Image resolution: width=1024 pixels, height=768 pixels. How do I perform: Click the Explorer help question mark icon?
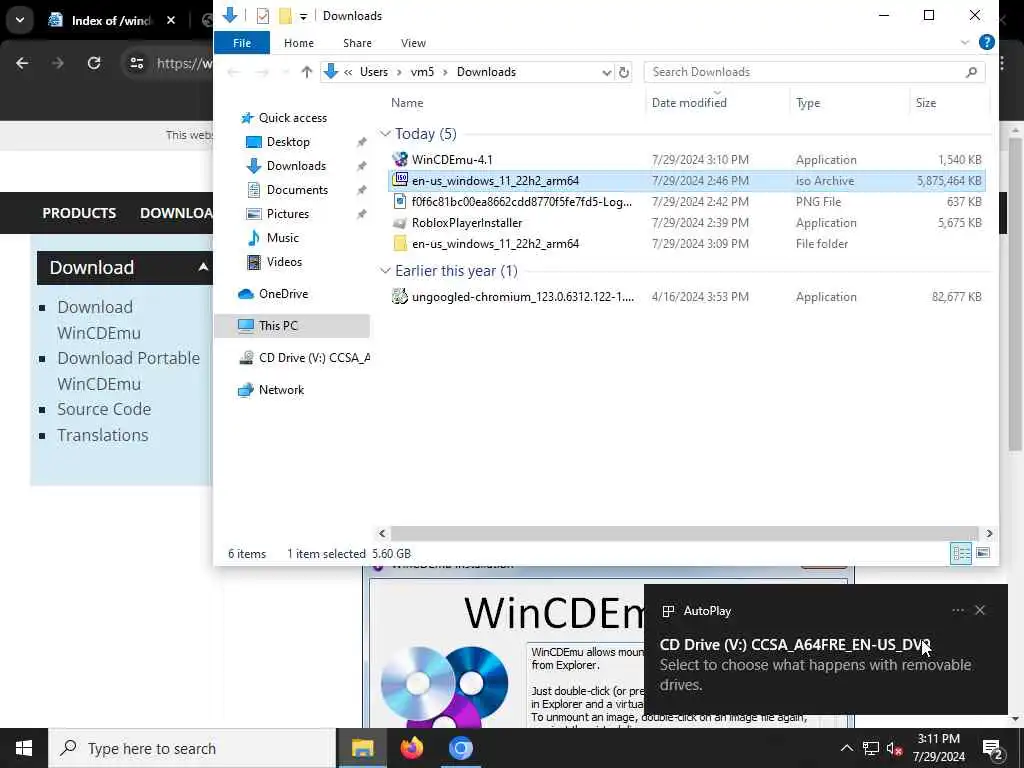click(986, 42)
